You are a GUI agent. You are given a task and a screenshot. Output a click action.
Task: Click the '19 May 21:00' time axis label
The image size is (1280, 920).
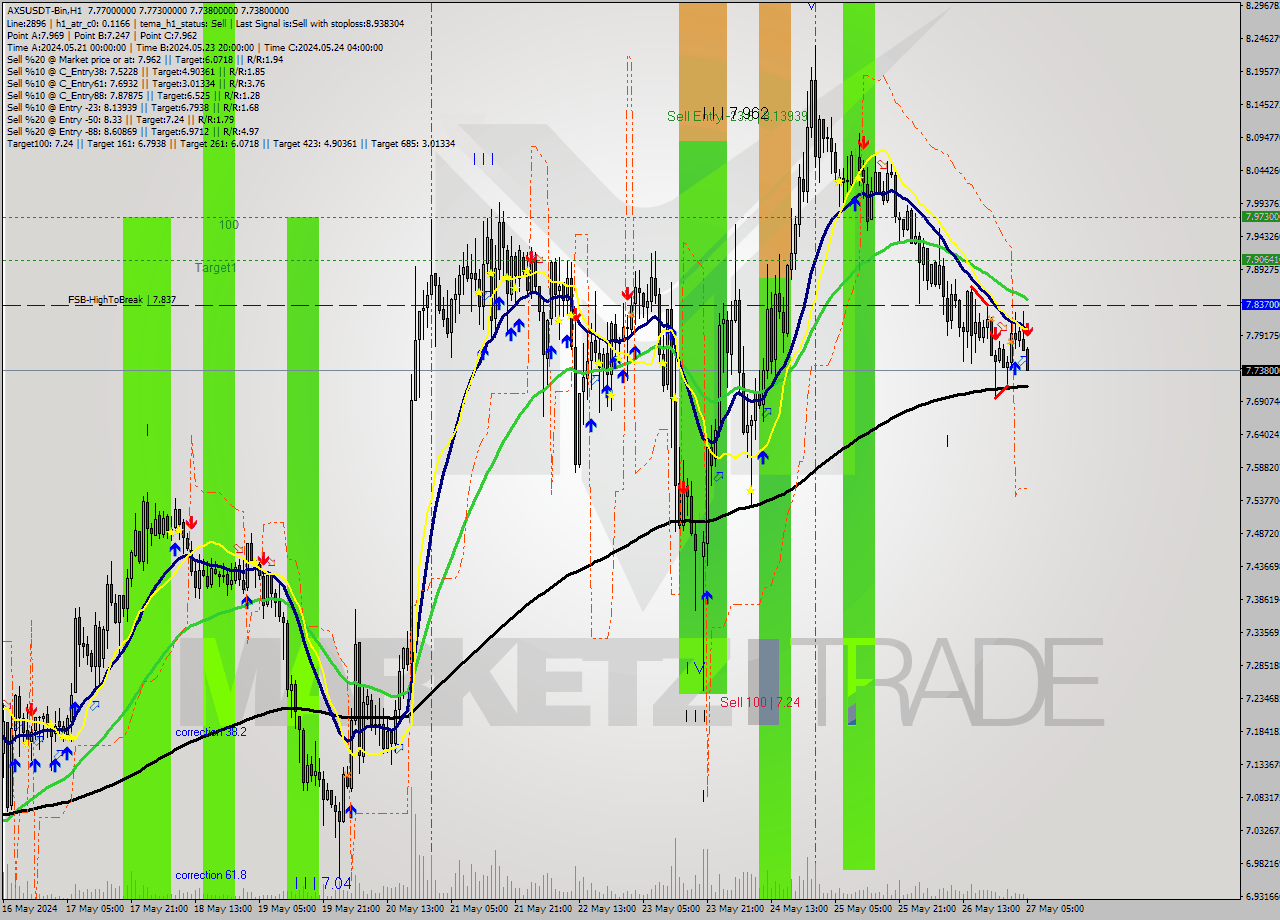(x=350, y=909)
